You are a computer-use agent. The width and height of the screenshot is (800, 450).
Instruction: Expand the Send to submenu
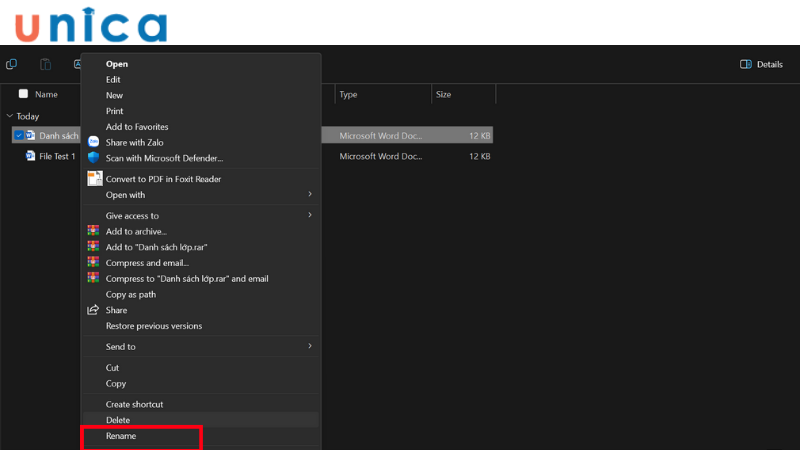[309, 346]
